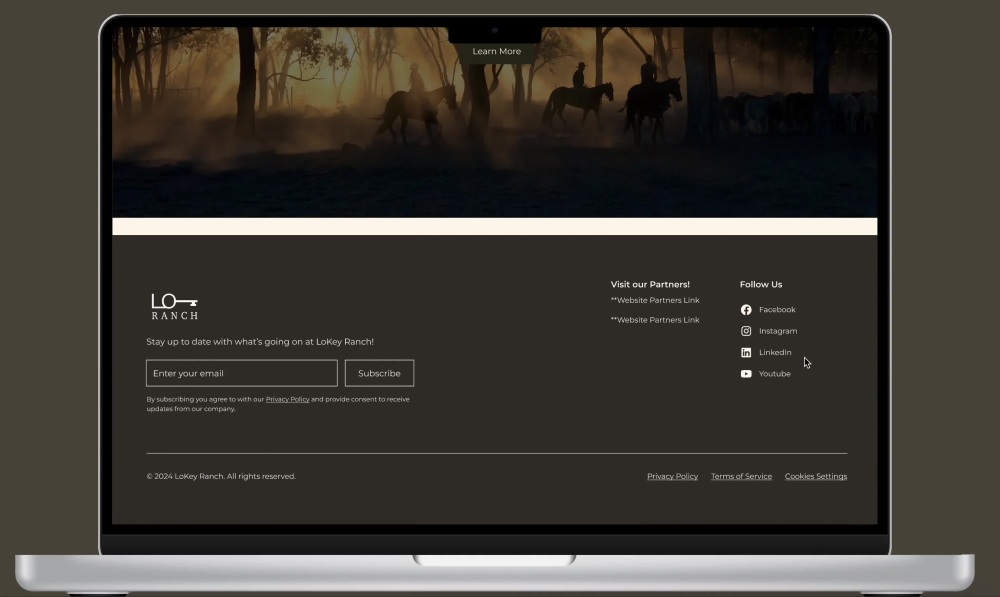Image resolution: width=1000 pixels, height=597 pixels.
Task: Click the Stay up to date tagline
Action: pyautogui.click(x=260, y=342)
